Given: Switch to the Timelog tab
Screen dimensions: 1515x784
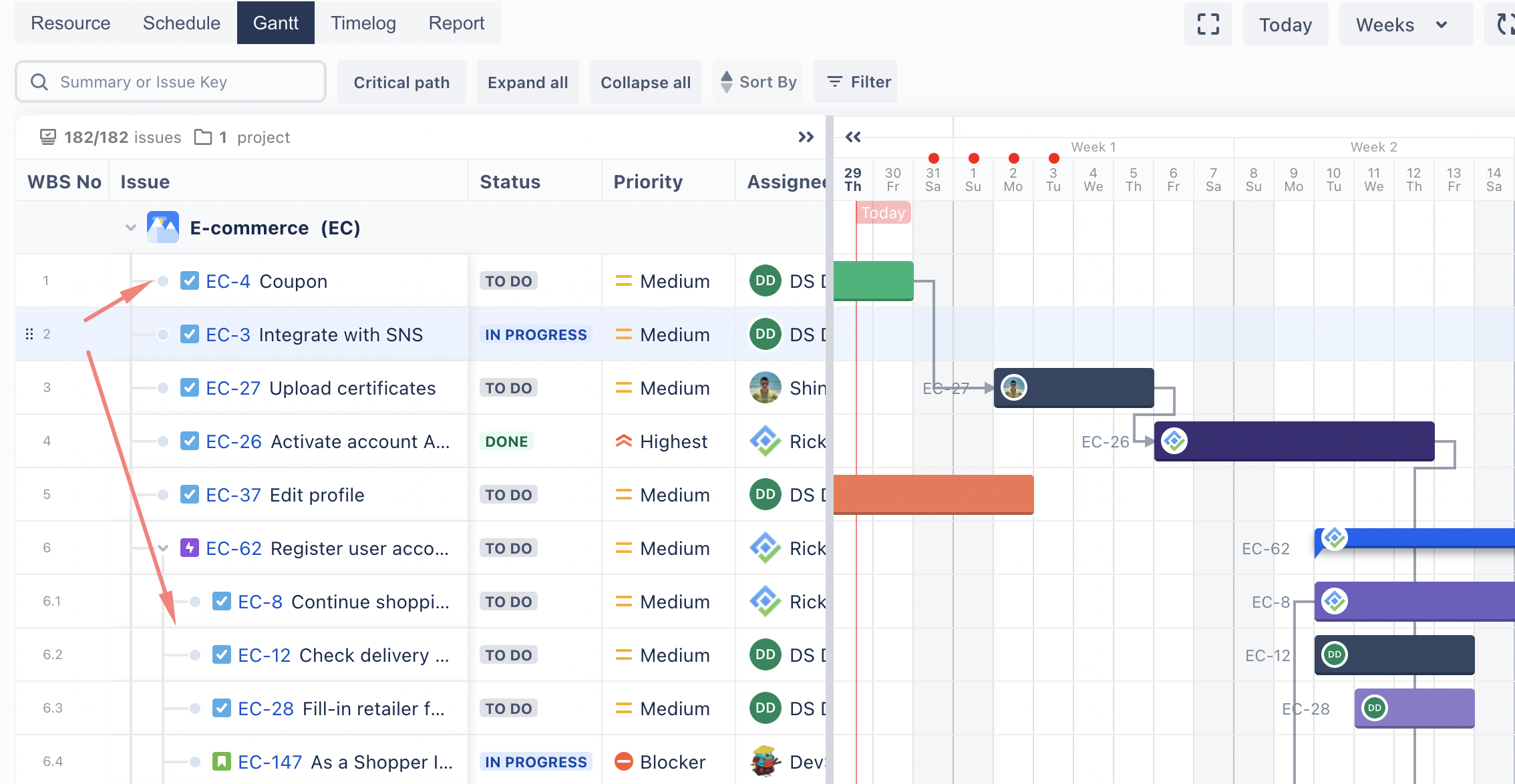Looking at the screenshot, I should pyautogui.click(x=363, y=23).
